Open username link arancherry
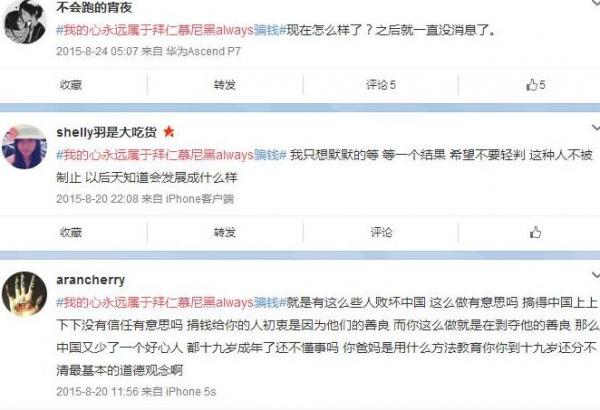Screen dimensions: 600x410 click(91, 280)
